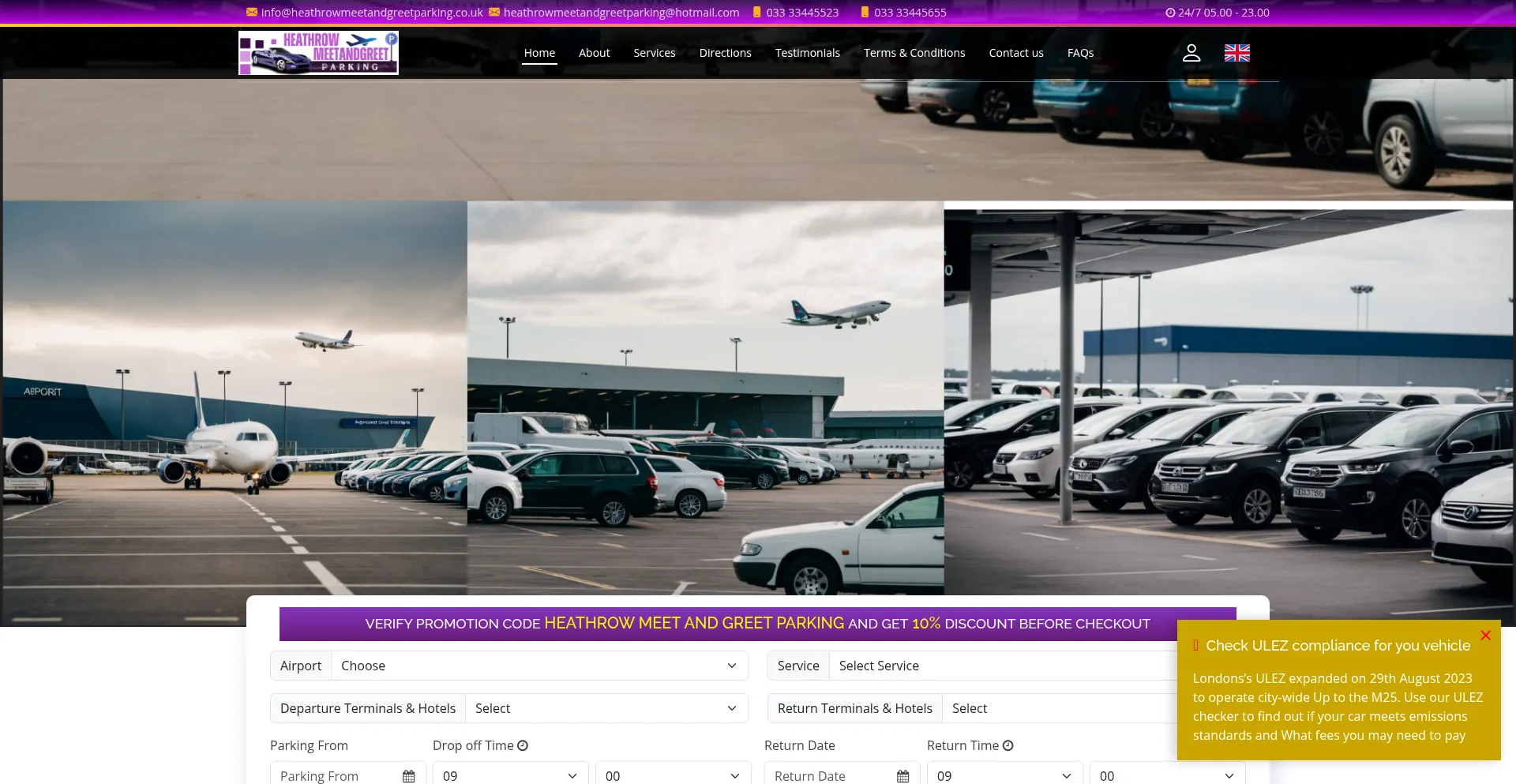
Task: Click the envelope icon before hotmail email
Action: [x=494, y=12]
